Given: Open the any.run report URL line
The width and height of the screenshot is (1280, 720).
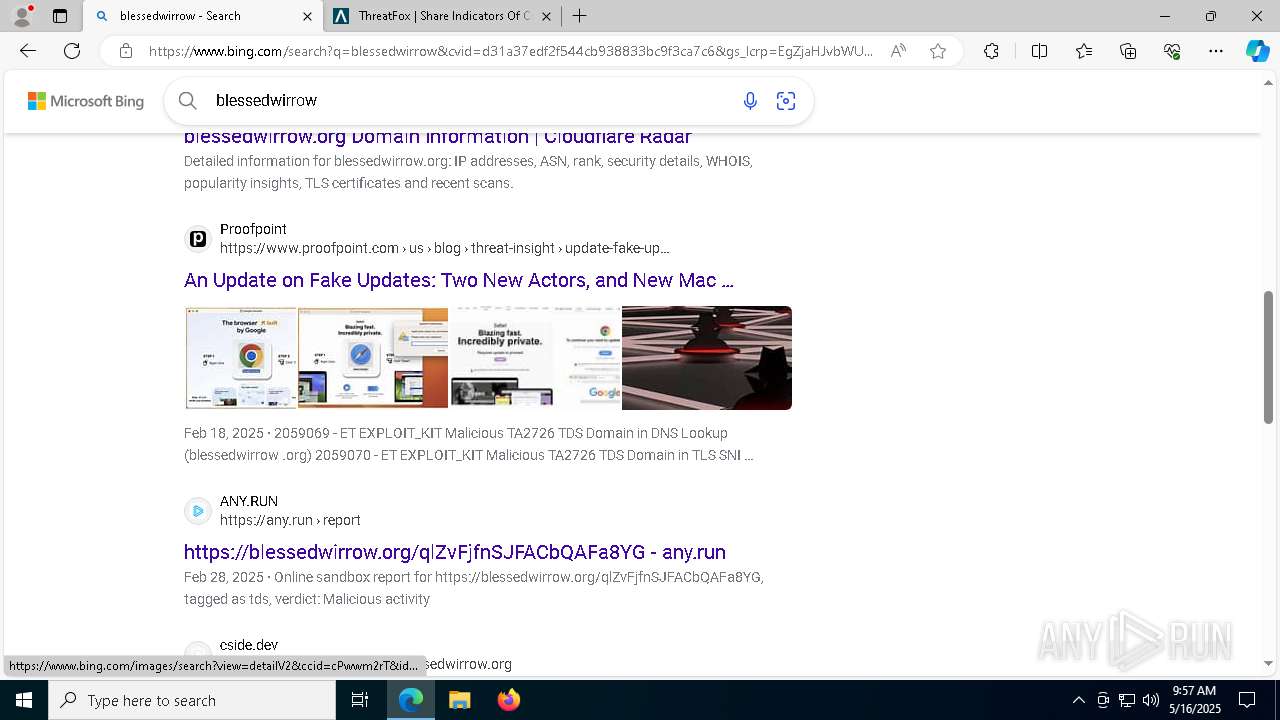Looking at the screenshot, I should coord(290,520).
